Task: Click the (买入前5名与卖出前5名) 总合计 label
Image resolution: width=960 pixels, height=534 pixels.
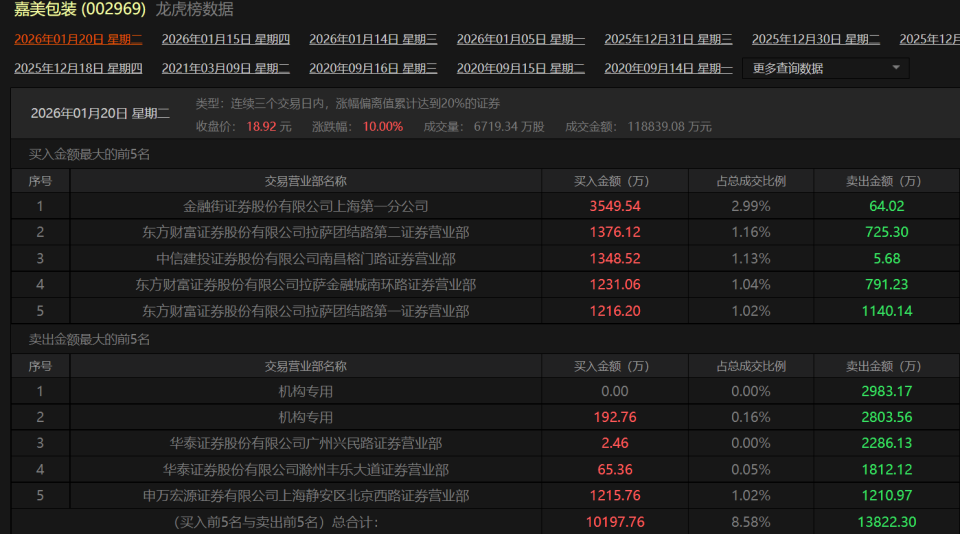Action: pyautogui.click(x=276, y=522)
